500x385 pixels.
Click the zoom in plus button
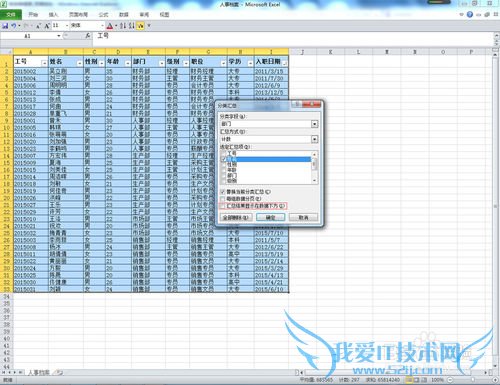(x=495, y=380)
